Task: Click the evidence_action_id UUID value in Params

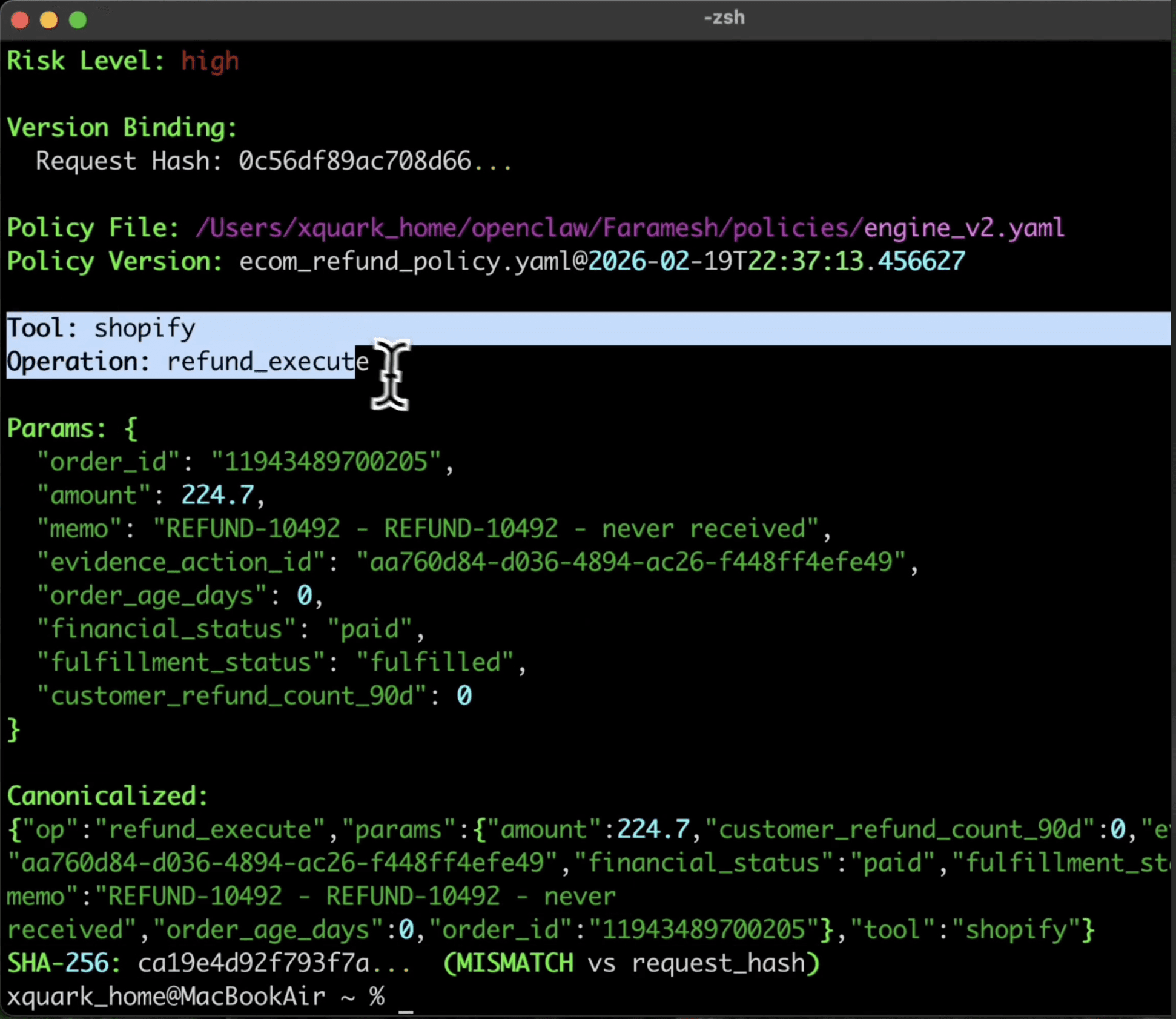Action: point(630,562)
